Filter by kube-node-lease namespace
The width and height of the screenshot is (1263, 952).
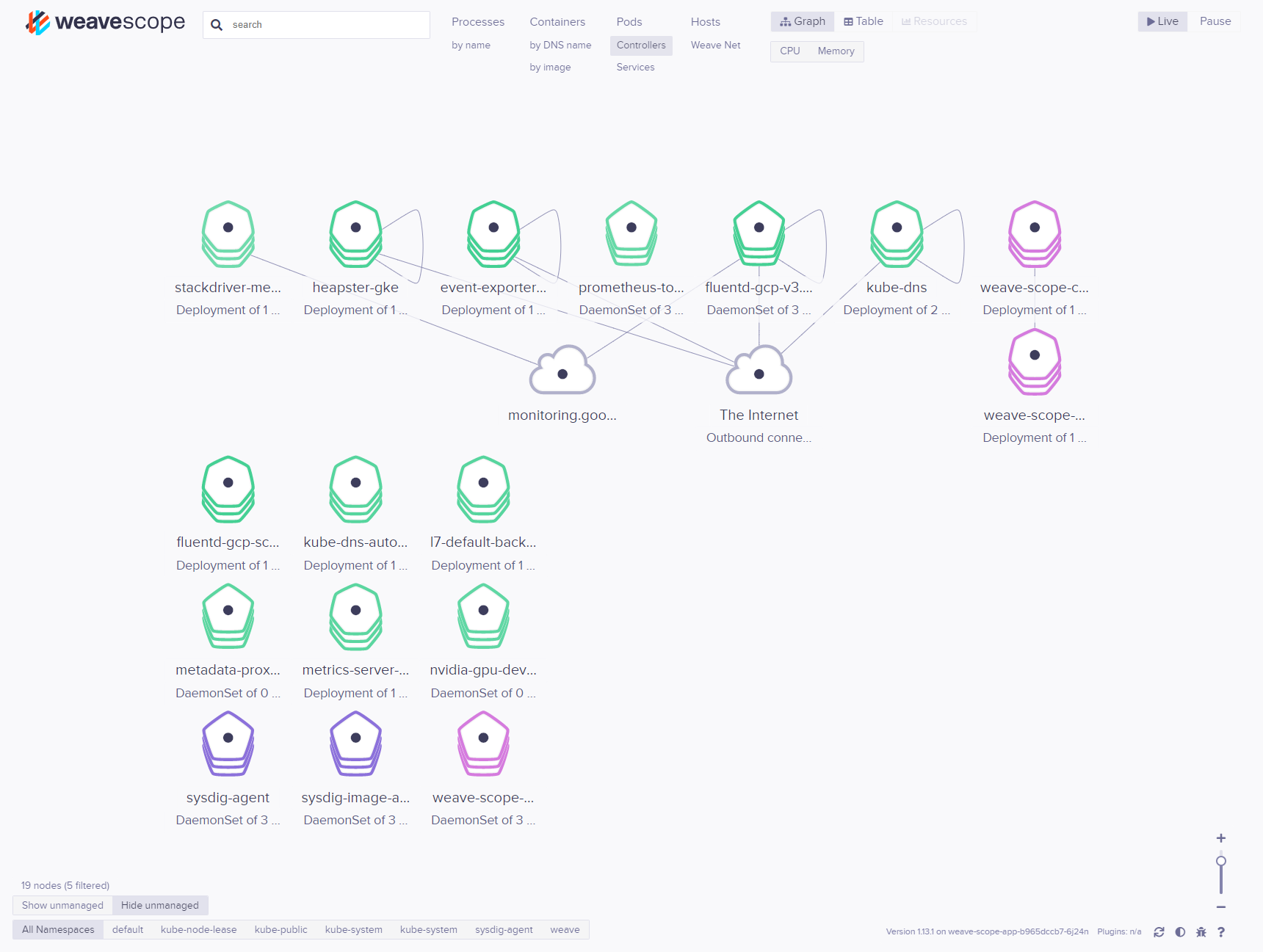coord(199,929)
